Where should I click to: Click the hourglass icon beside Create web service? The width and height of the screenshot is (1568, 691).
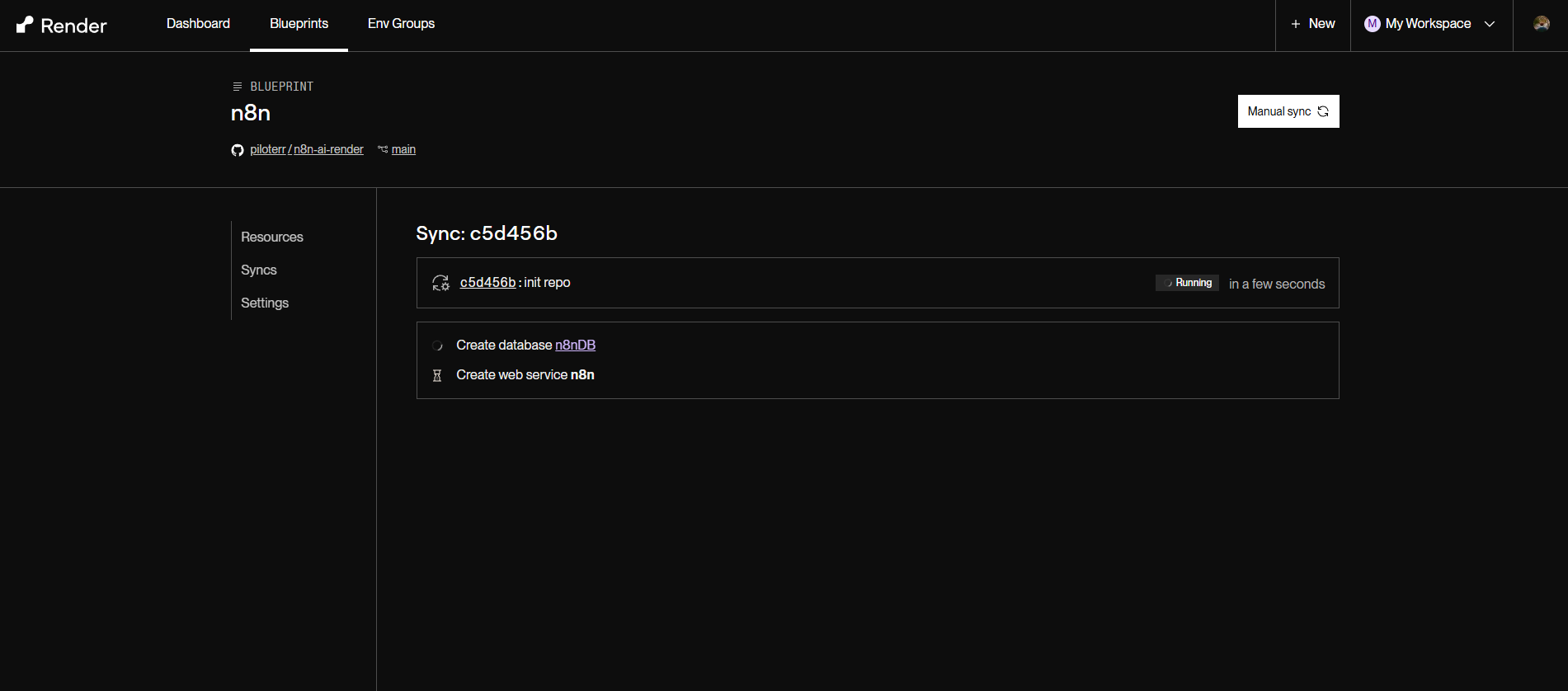[437, 375]
